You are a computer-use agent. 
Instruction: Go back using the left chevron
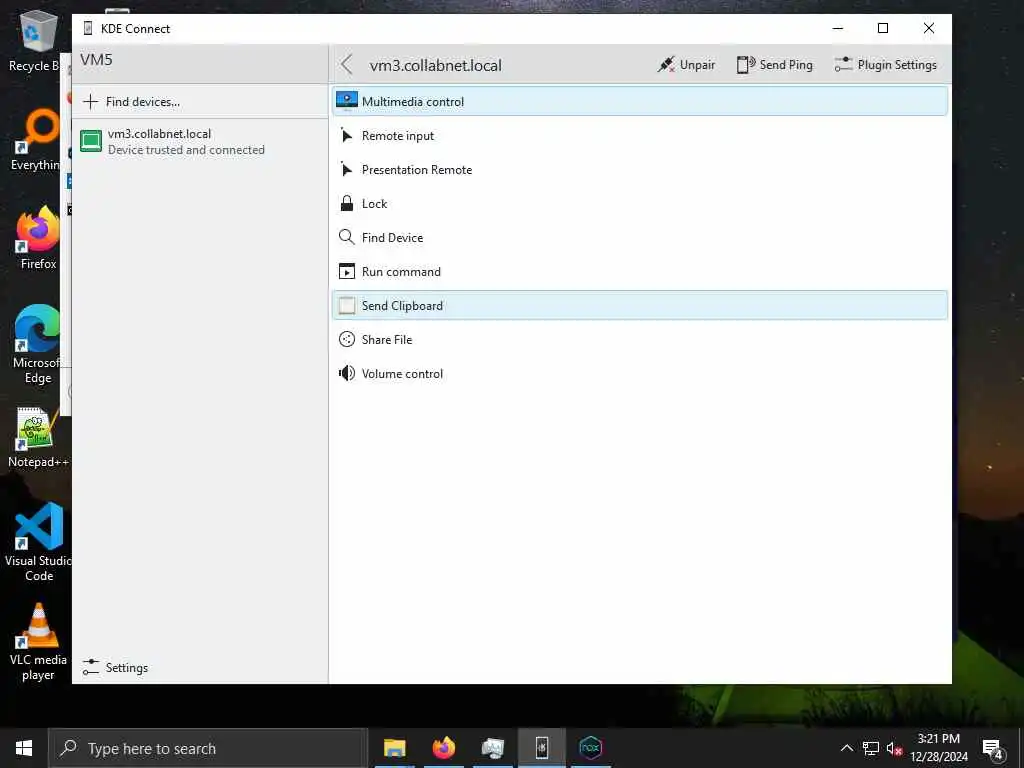pyautogui.click(x=346, y=65)
